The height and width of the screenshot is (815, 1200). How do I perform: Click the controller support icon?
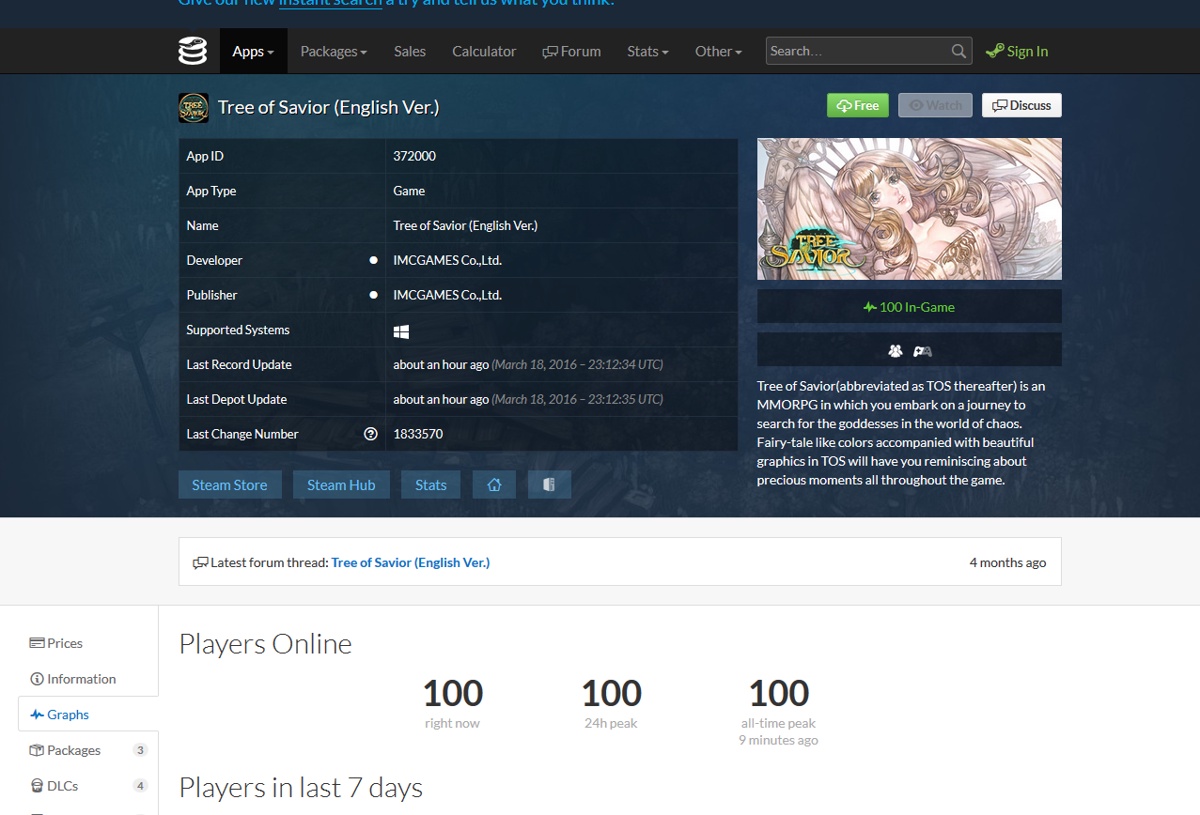coord(923,351)
